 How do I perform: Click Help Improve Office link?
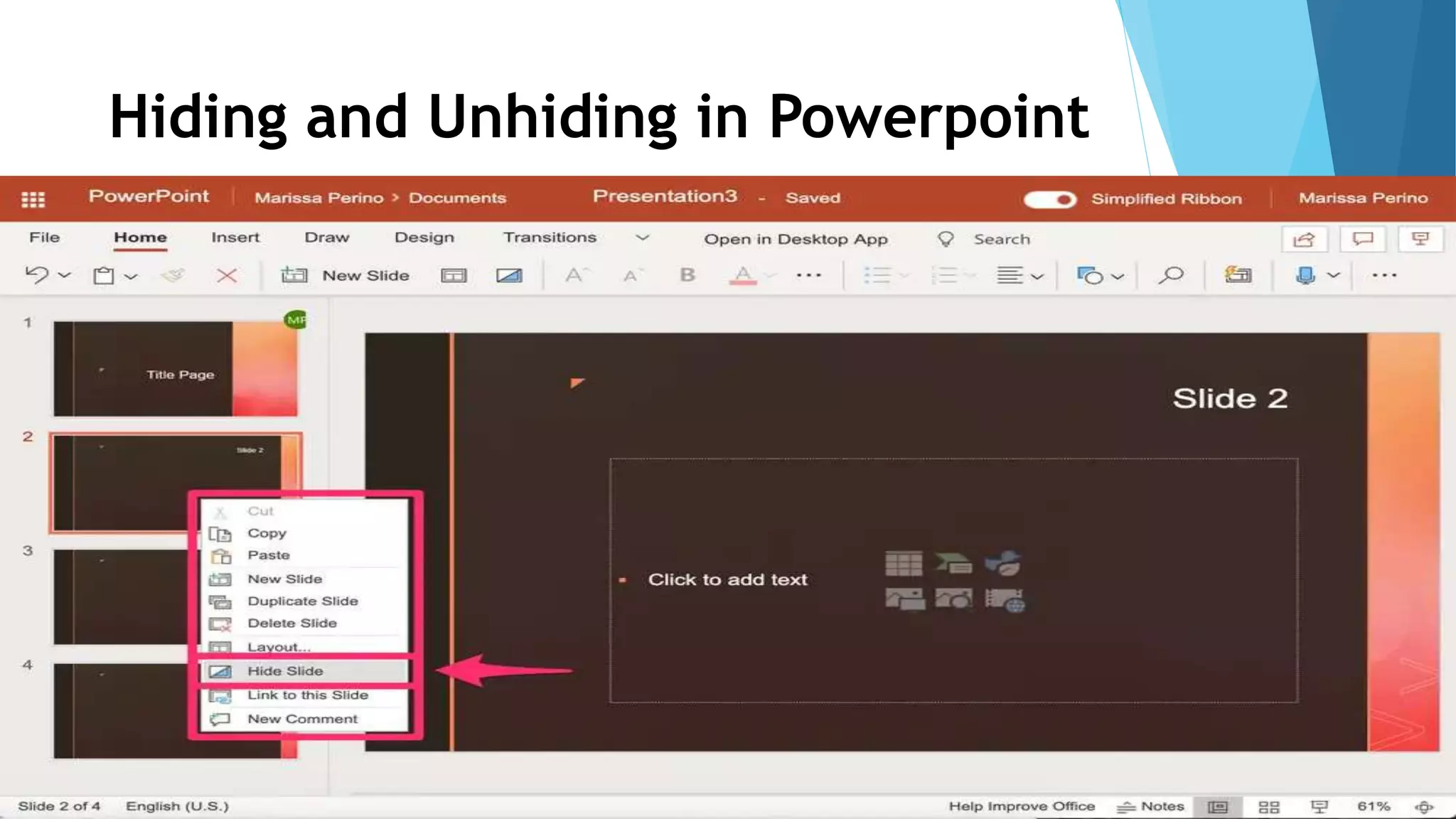1022,806
